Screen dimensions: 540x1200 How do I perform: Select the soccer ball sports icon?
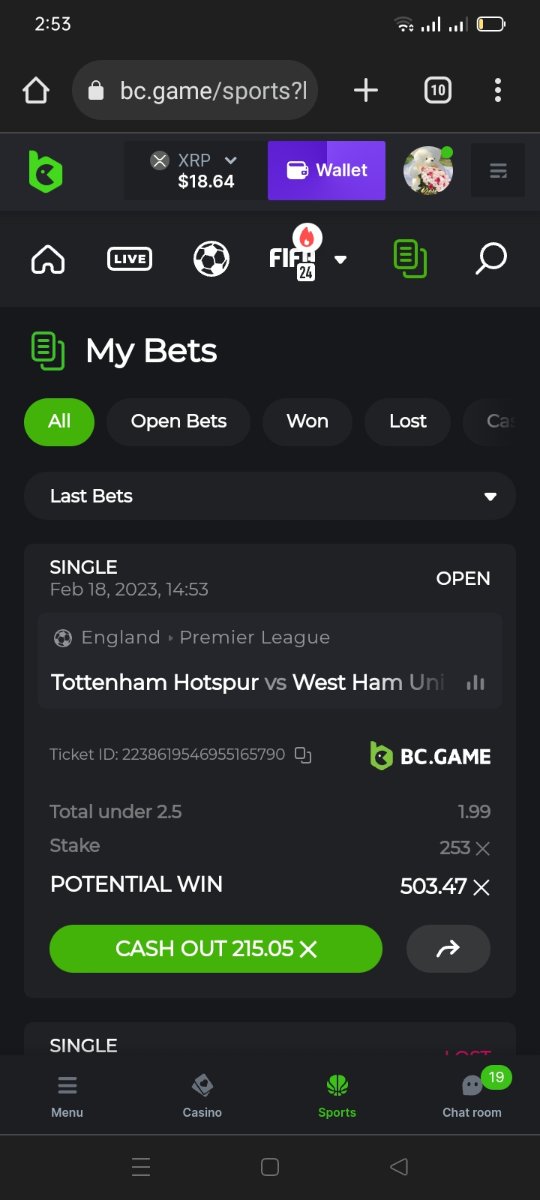point(211,259)
